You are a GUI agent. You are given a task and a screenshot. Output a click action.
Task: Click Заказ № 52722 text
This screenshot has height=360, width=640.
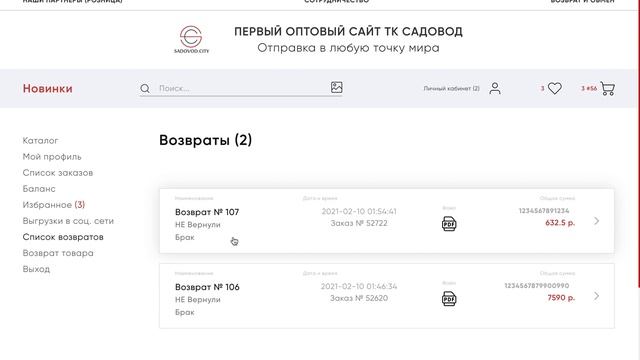(359, 223)
